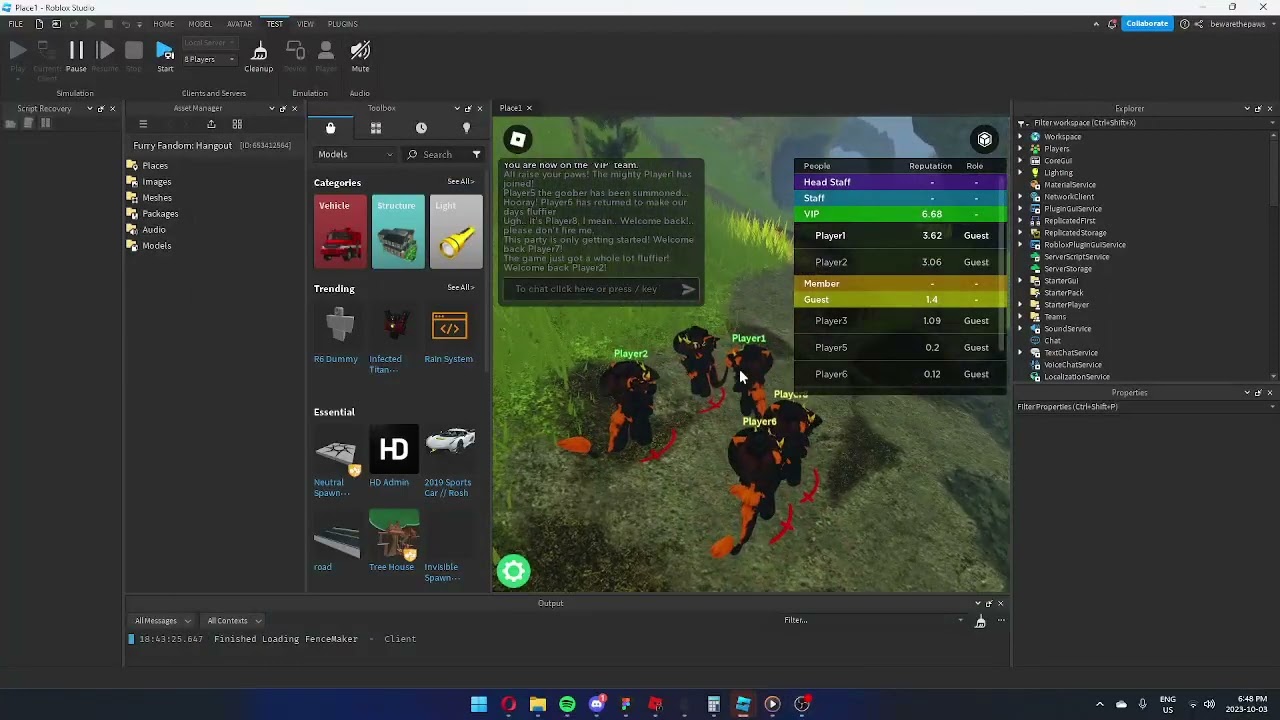This screenshot has width=1280, height=720.
Task: Switch to the PLUGINS ribbon tab
Action: [342, 24]
